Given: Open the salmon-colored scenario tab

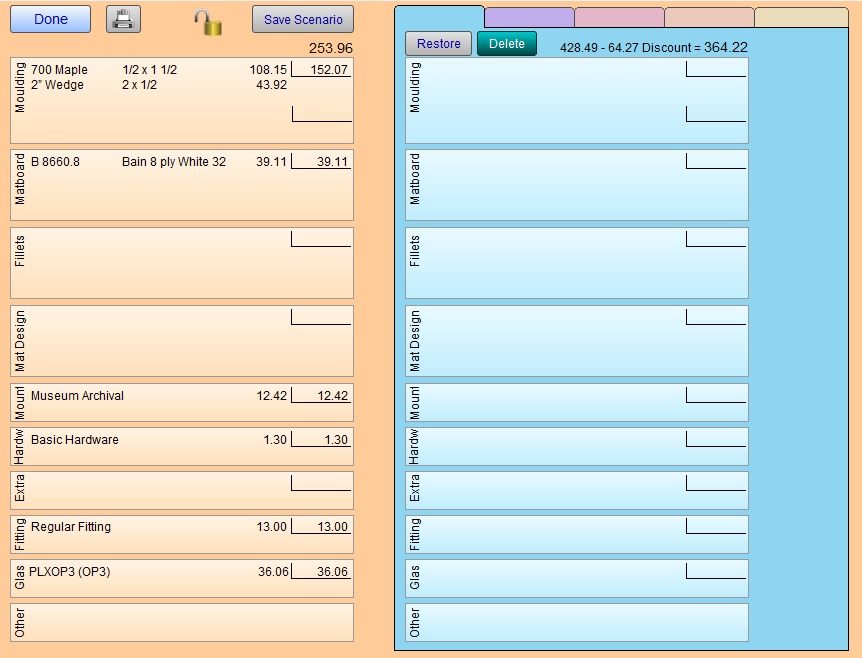Looking at the screenshot, I should (709, 18).
